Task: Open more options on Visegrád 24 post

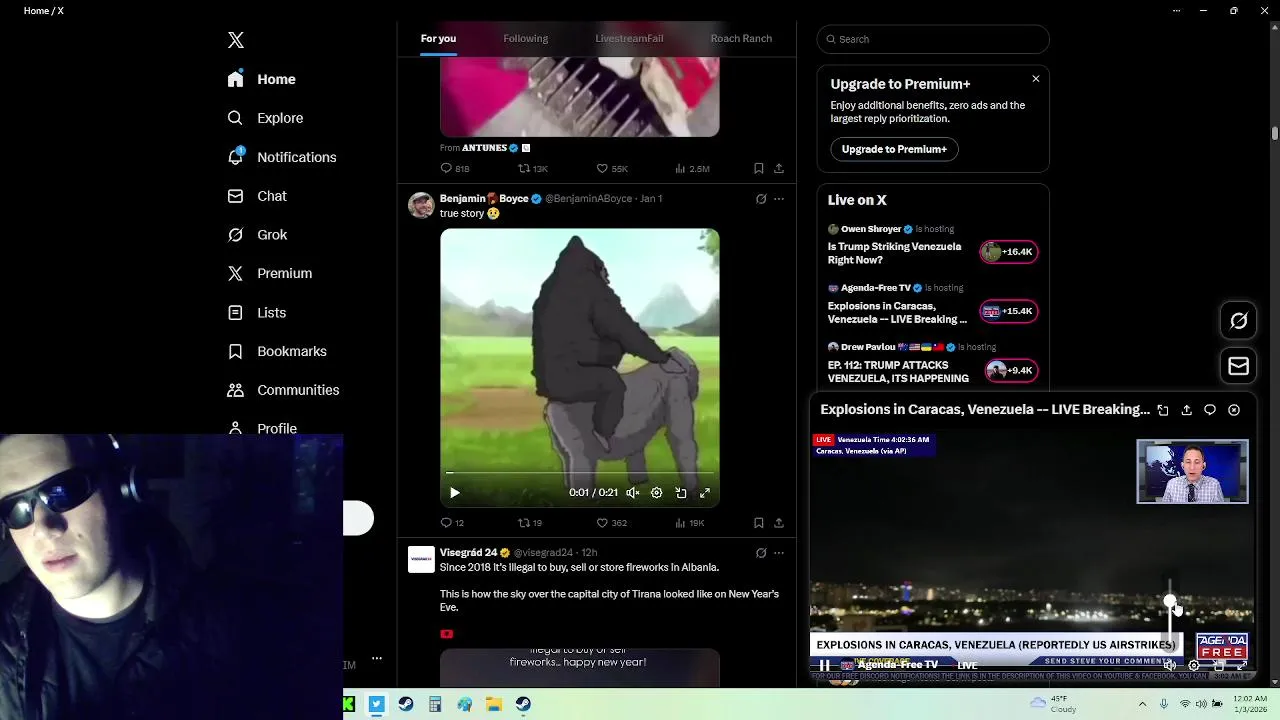Action: click(x=779, y=553)
